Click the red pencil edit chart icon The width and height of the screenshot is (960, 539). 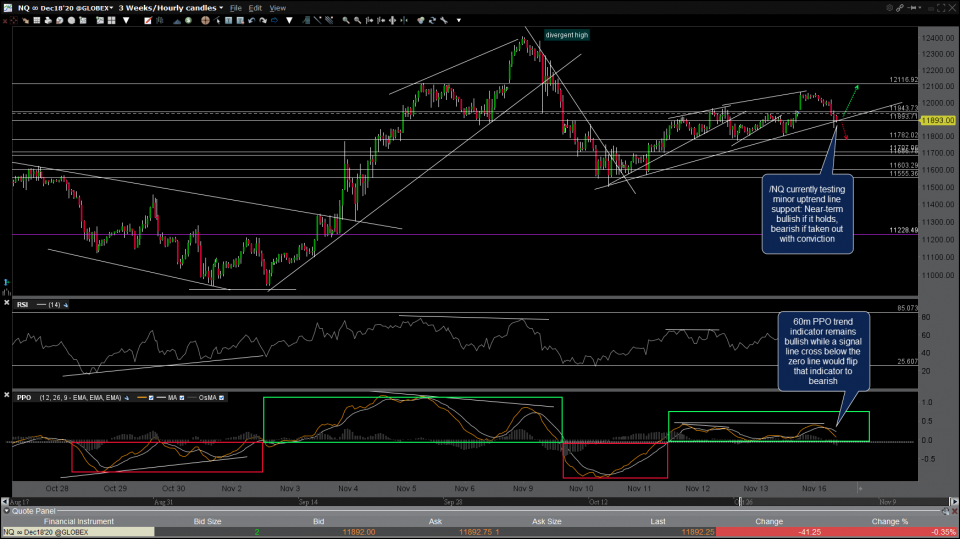pyautogui.click(x=148, y=20)
